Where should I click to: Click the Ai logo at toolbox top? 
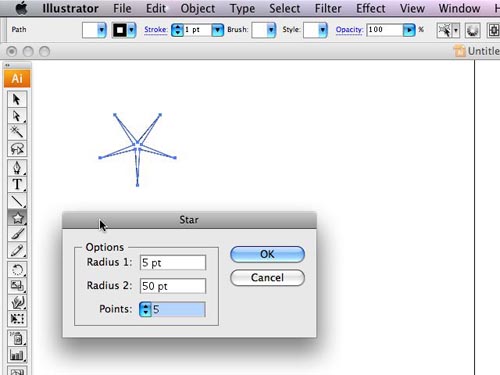pos(17,79)
